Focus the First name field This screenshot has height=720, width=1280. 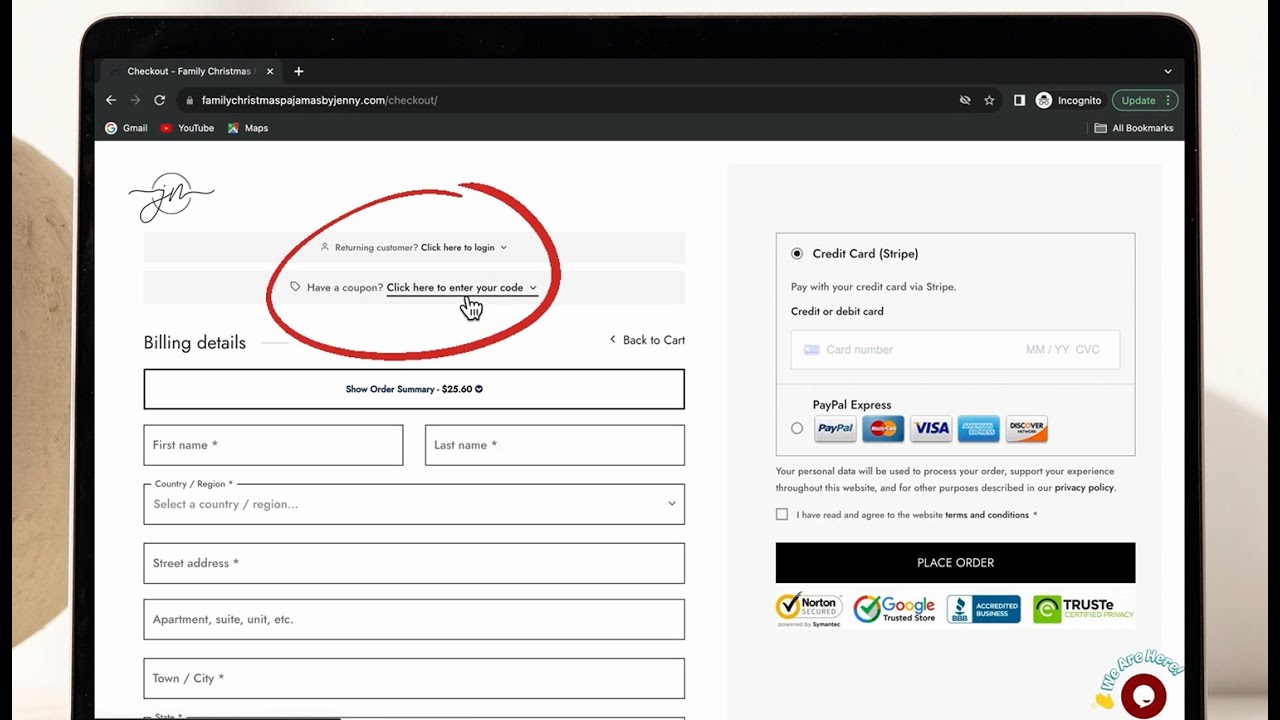pyautogui.click(x=273, y=445)
